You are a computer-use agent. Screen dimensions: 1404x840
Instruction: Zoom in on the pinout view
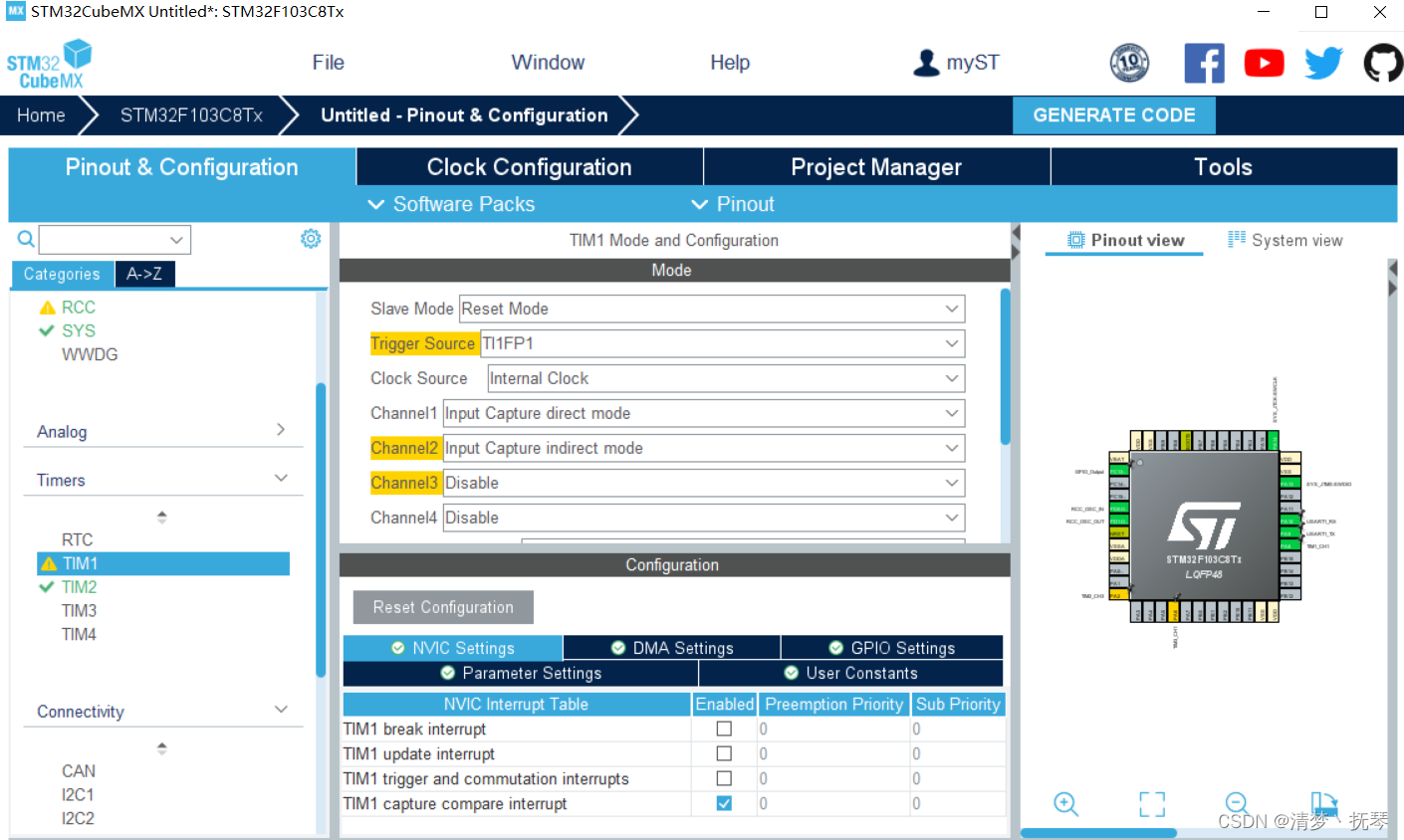[1065, 804]
